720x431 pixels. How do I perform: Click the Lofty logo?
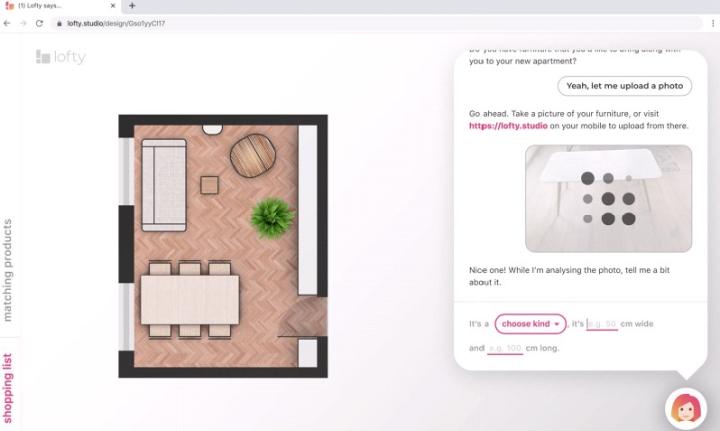(61, 57)
